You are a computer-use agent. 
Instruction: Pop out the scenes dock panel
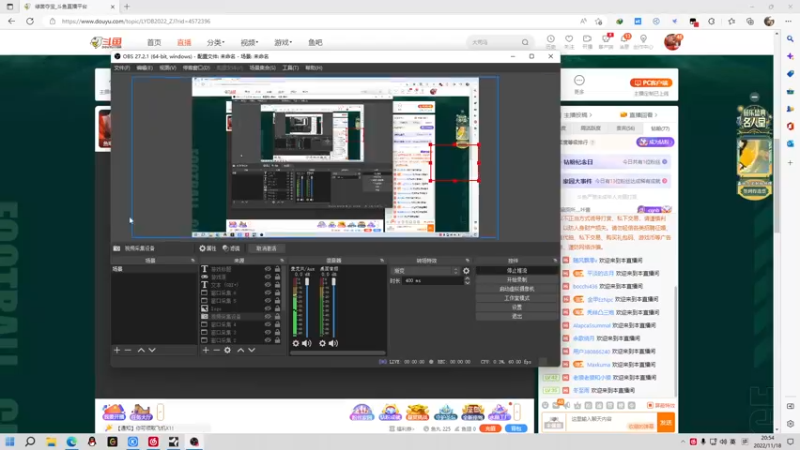pyautogui.click(x=193, y=260)
